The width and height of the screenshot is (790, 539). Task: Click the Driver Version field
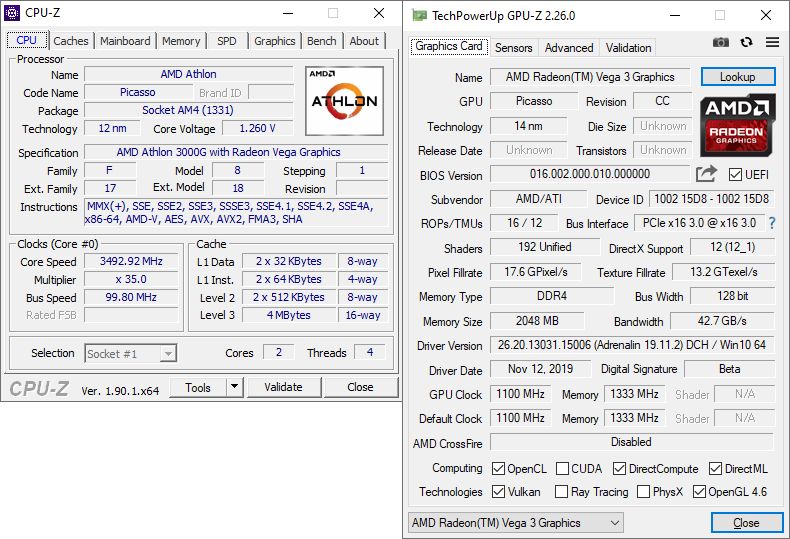tap(632, 345)
